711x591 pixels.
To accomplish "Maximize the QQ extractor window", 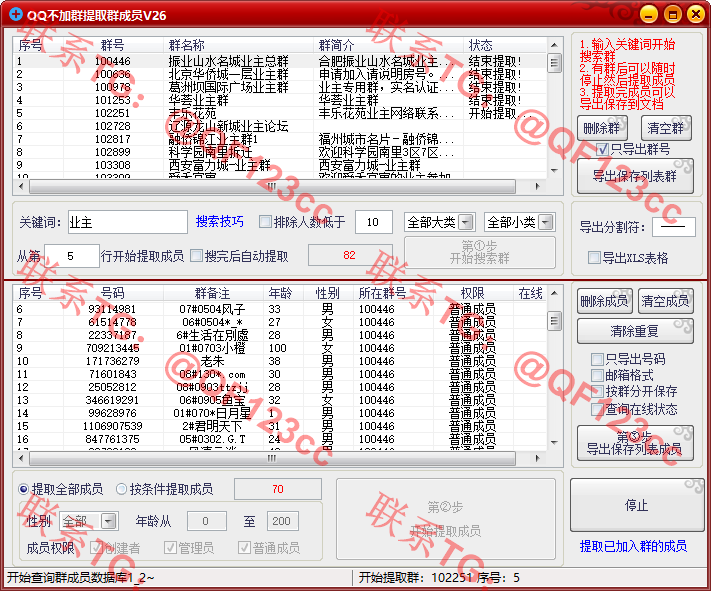I will pyautogui.click(x=672, y=14).
